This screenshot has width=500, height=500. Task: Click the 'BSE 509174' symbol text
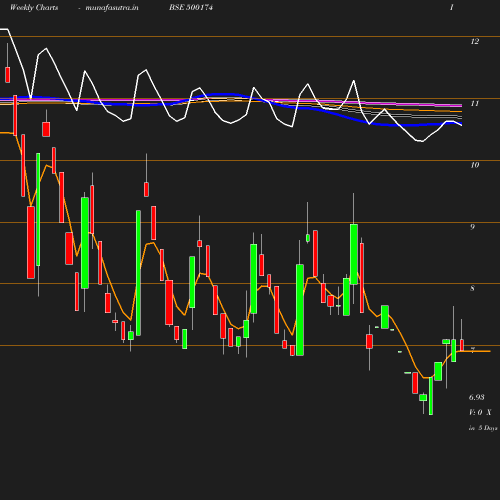191,7
